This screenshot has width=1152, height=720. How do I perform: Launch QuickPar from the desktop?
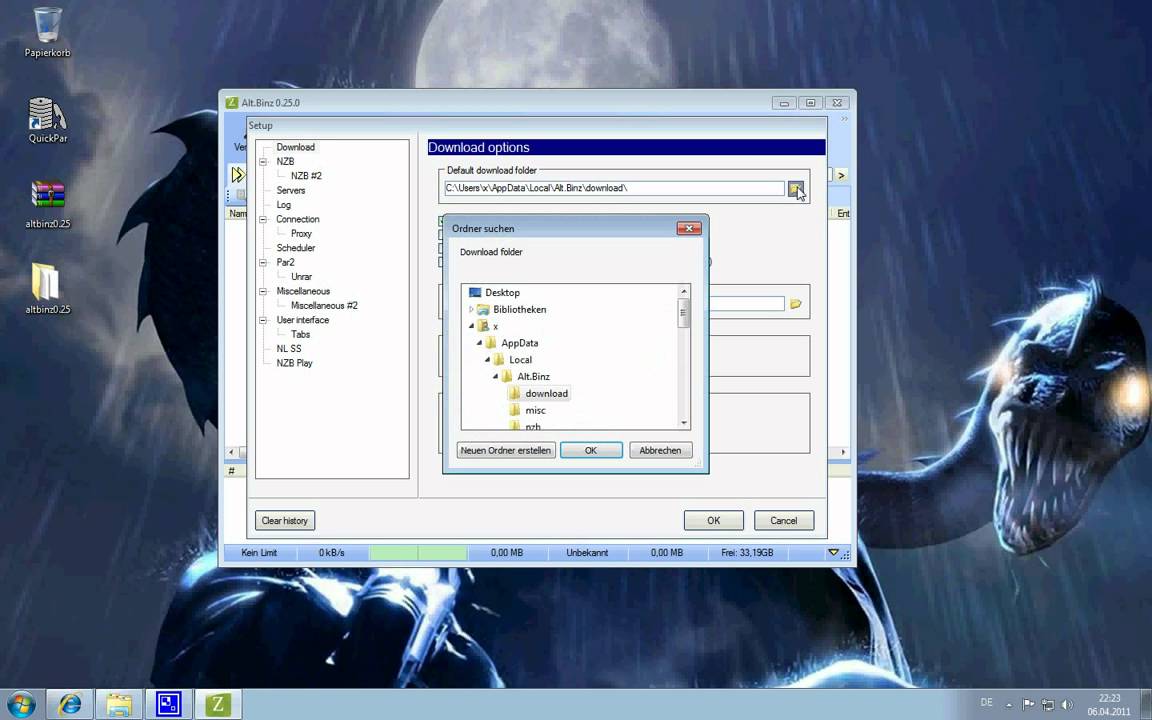(x=47, y=115)
